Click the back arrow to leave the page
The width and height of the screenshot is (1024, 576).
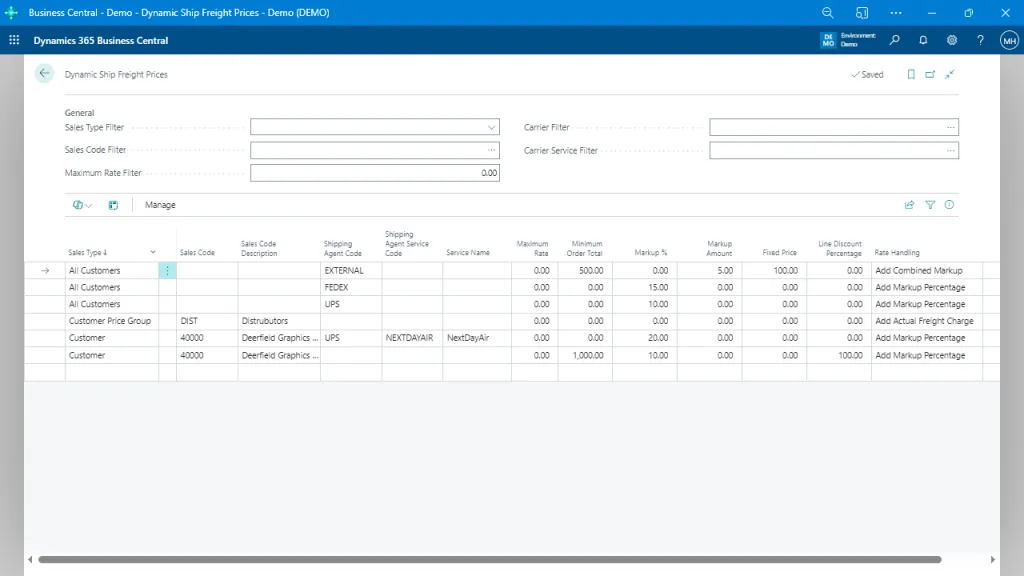point(42,73)
